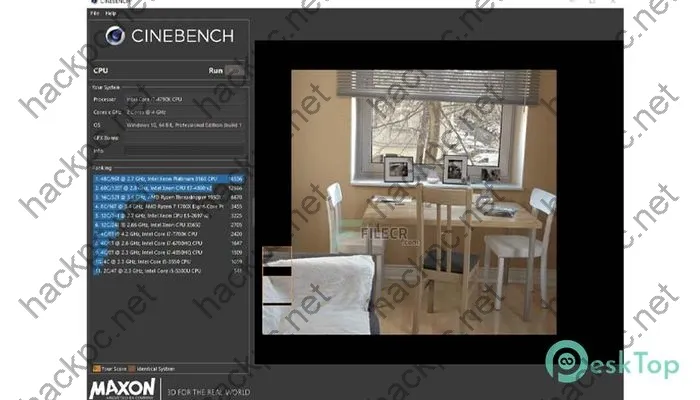Select the Intel Core i7-4850HQ ranking row
Screen dimensions: 700x400
[x=169, y=252]
